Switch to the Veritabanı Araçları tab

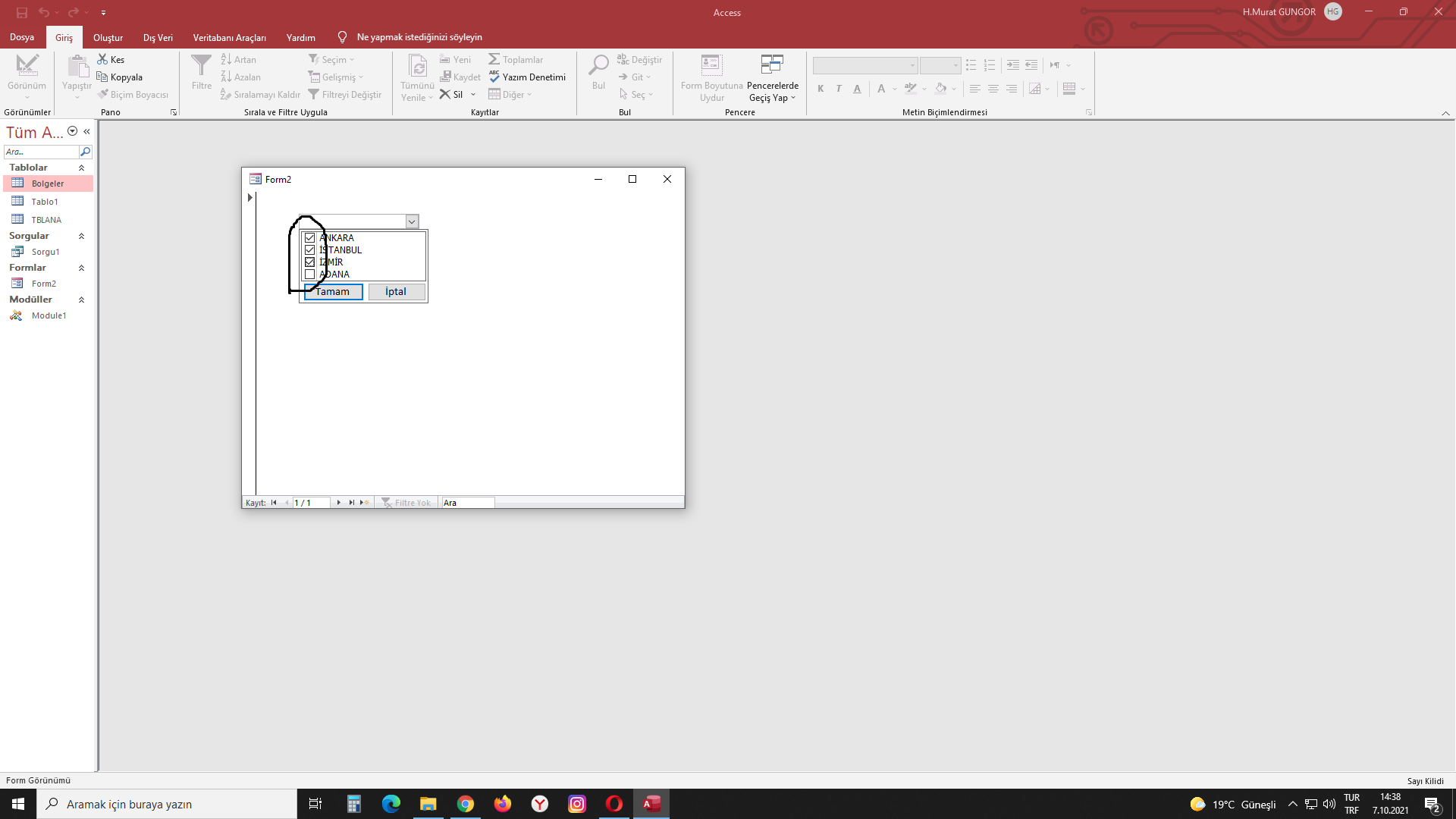[229, 37]
